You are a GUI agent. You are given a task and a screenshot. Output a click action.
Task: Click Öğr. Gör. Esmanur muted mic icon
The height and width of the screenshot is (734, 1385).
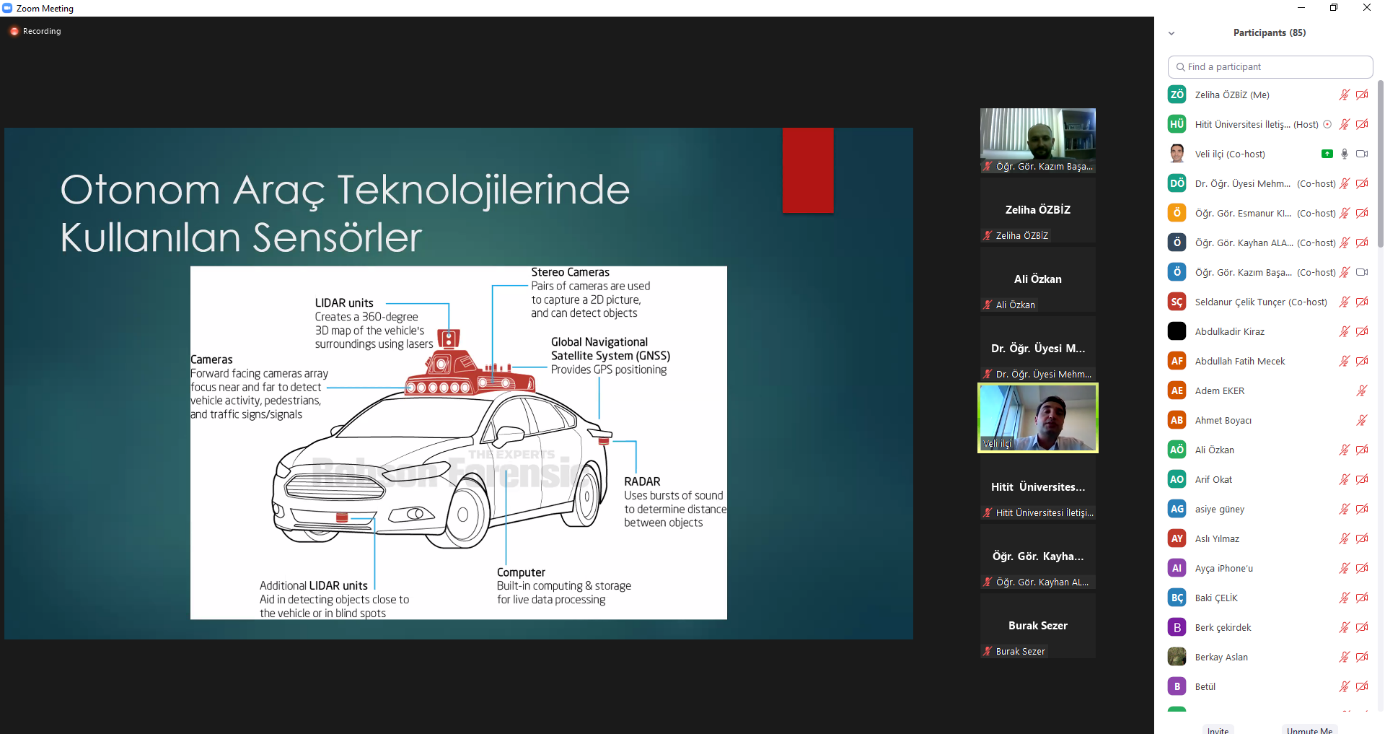(1345, 213)
